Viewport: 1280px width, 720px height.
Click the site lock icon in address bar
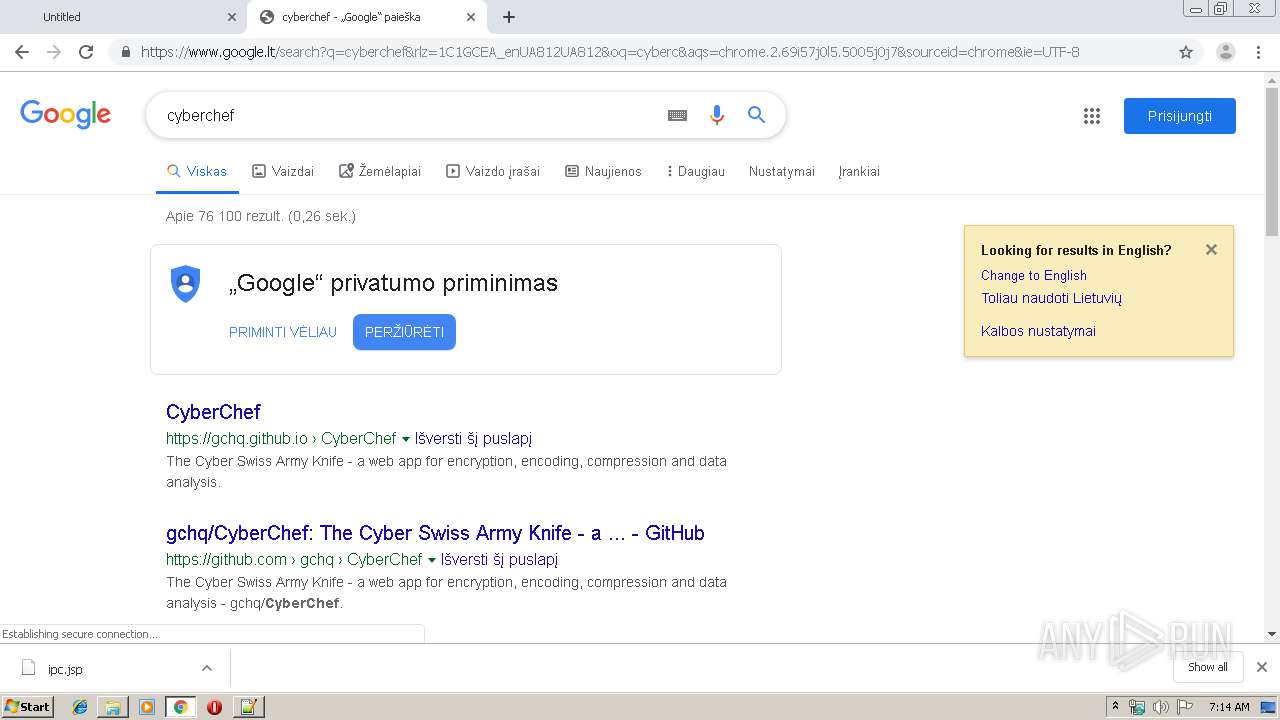click(126, 52)
